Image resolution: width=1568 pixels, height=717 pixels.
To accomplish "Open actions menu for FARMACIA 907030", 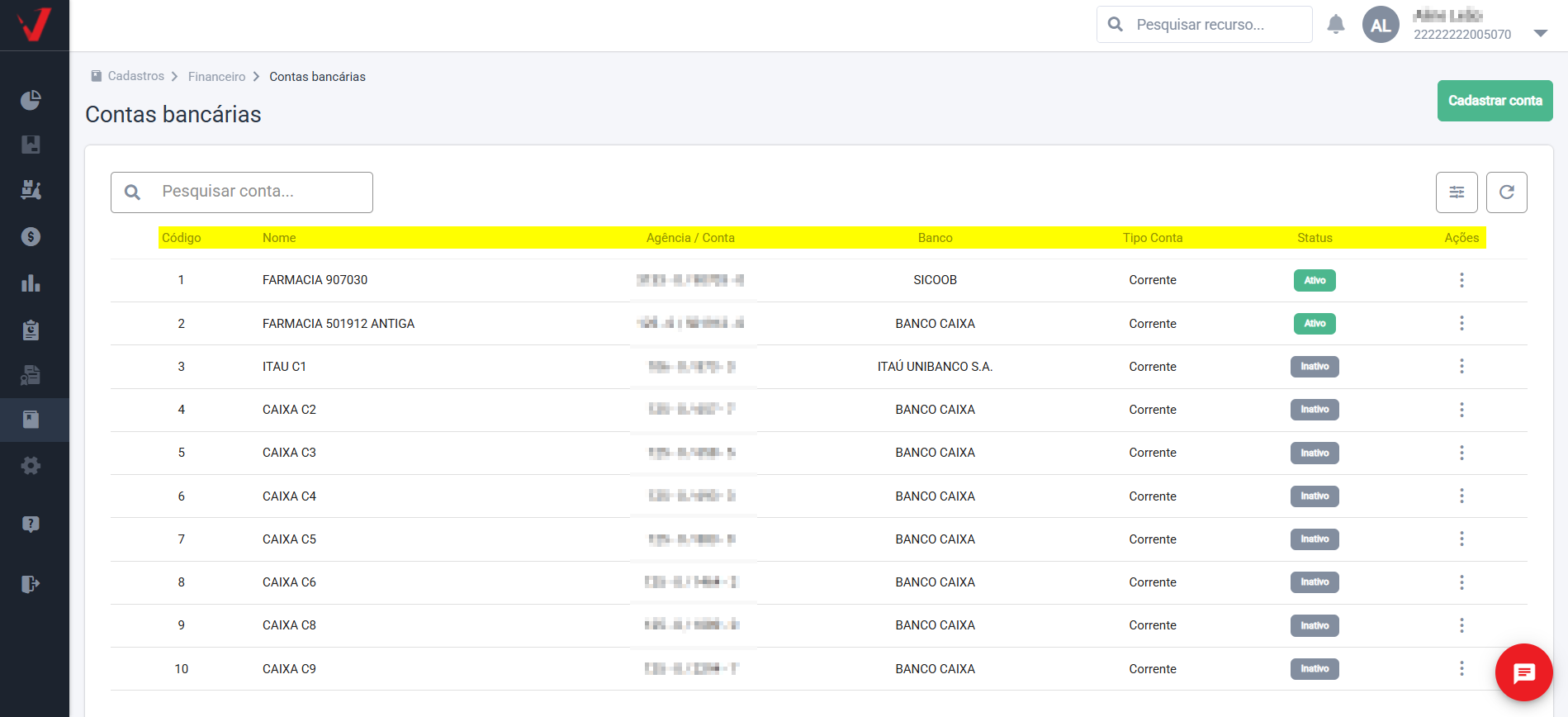I will coord(1461,280).
